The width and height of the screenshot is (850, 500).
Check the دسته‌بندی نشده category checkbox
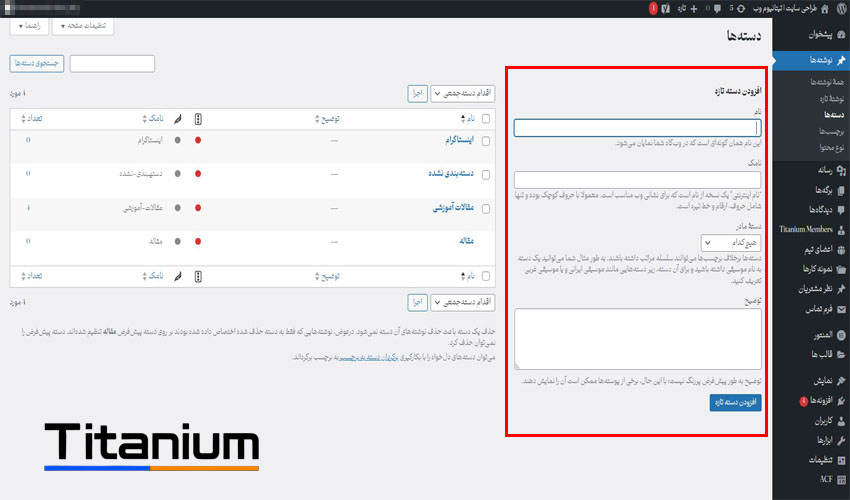pos(486,175)
